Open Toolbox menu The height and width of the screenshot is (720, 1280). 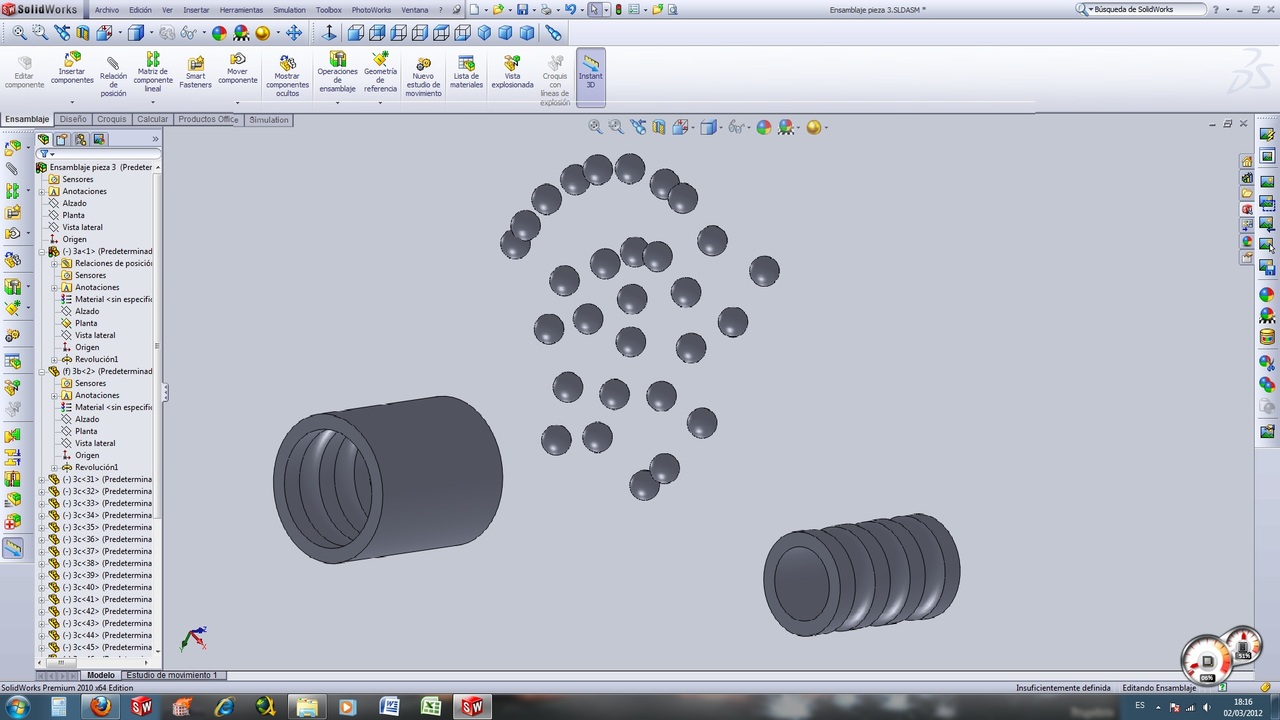328,10
